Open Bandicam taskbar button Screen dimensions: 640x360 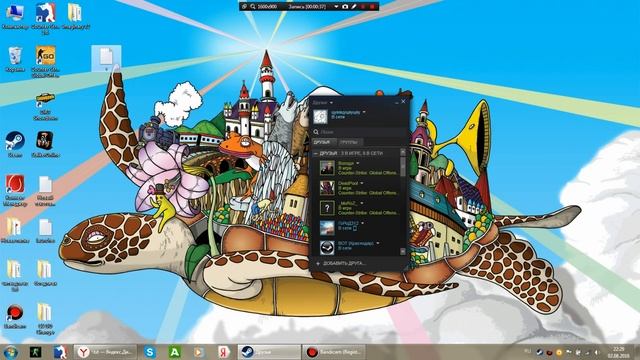333,352
